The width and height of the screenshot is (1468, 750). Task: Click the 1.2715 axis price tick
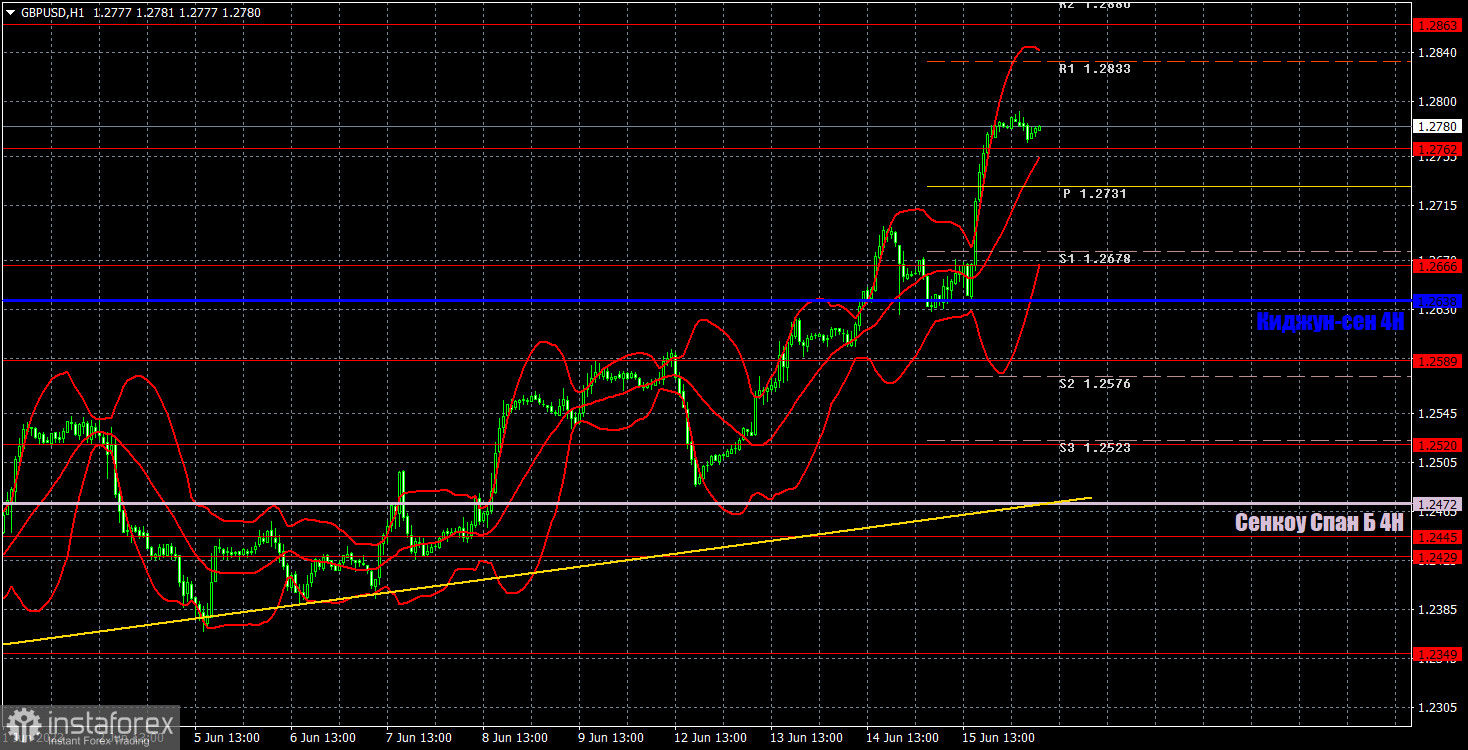1437,206
